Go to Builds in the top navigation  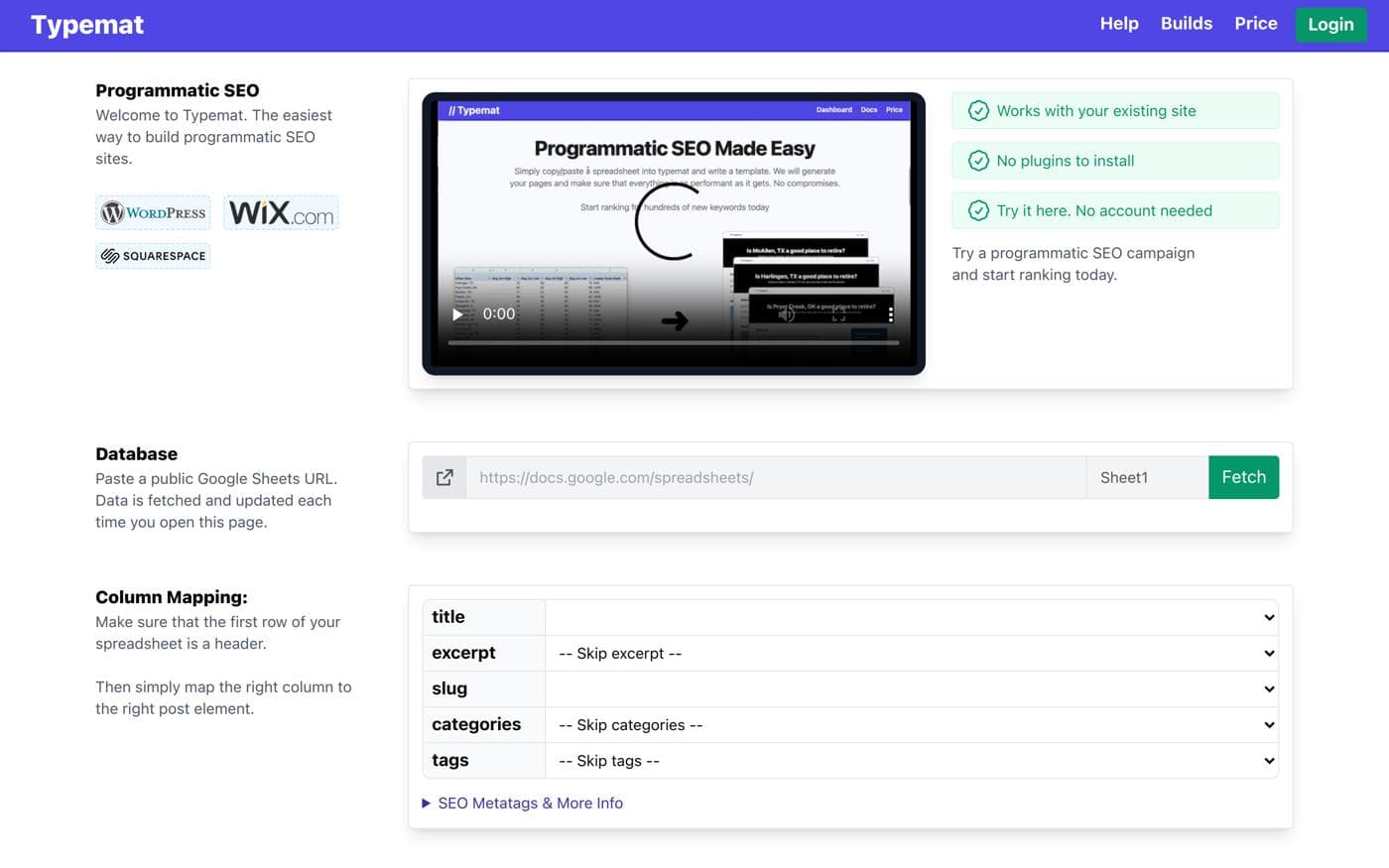coord(1186,24)
